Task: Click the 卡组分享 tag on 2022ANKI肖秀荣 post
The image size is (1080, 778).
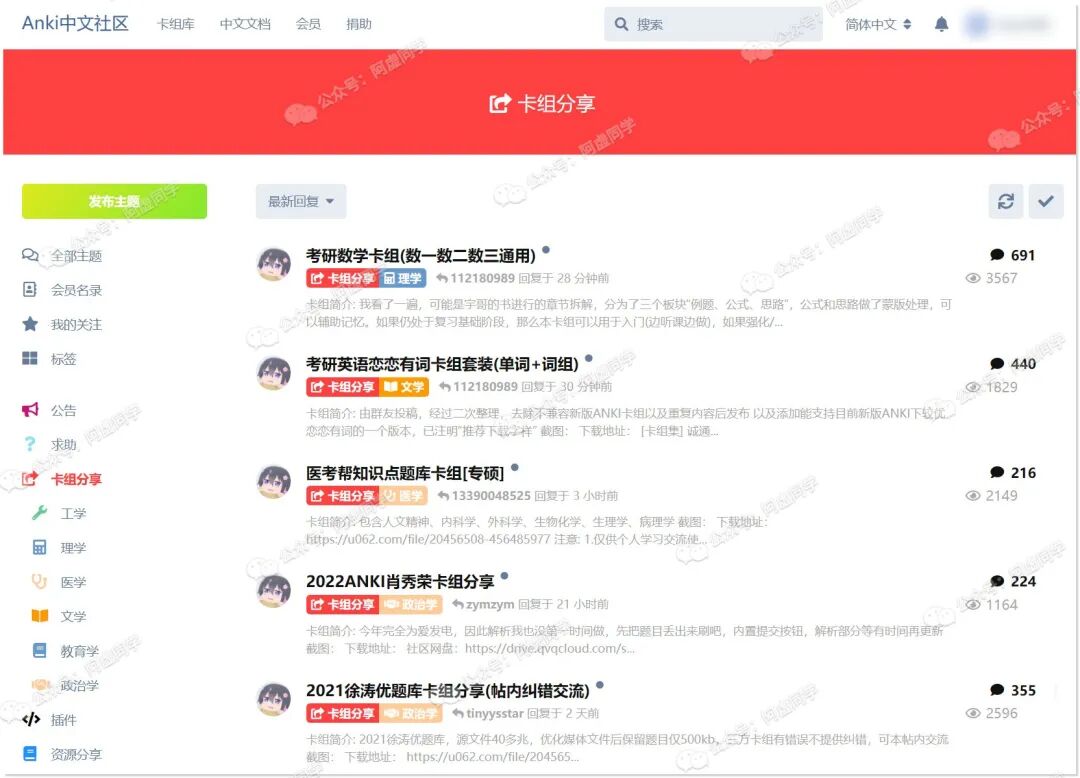Action: point(342,604)
